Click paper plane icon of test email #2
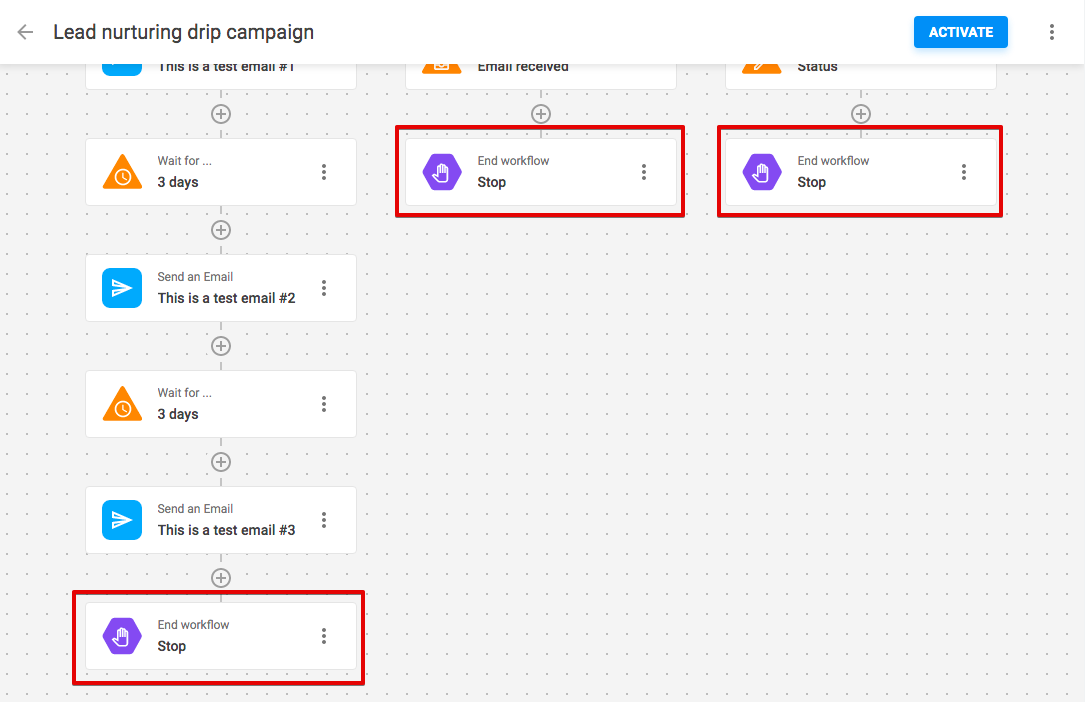 [x=122, y=288]
